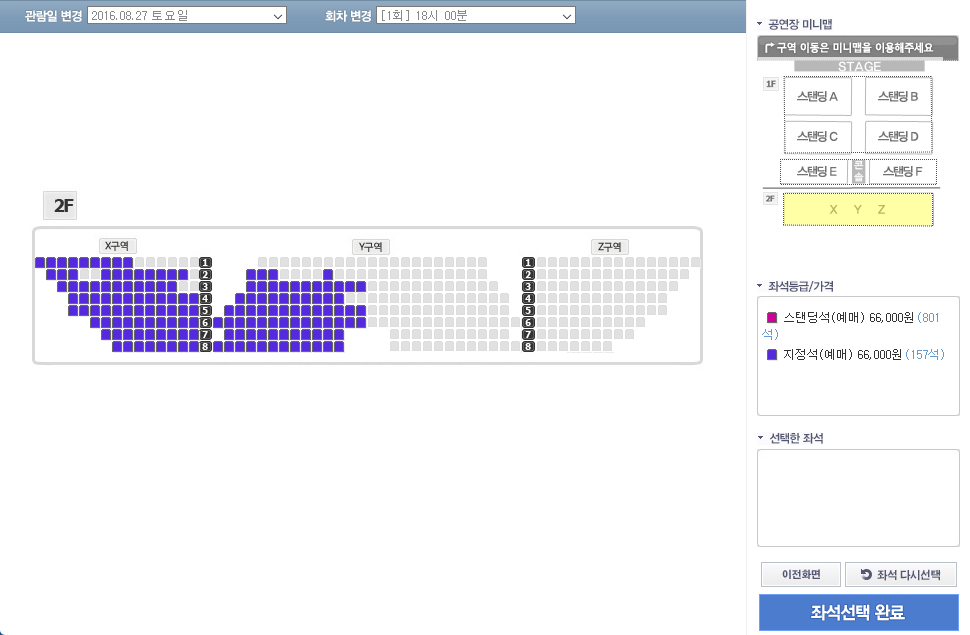Image resolution: width=970 pixels, height=635 pixels.
Task: Click the purple 지정석 color swatch
Action: coord(771,355)
